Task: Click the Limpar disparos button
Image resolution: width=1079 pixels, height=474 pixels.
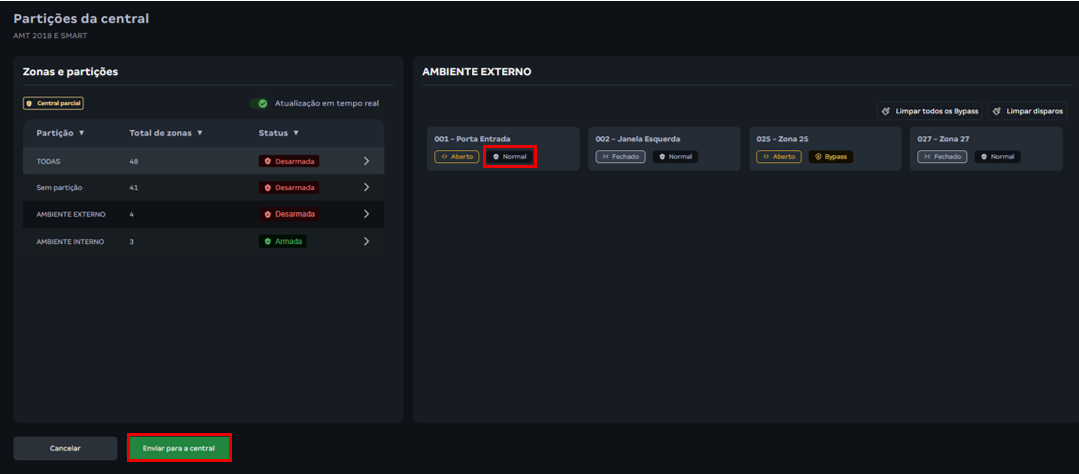Action: [x=1028, y=111]
